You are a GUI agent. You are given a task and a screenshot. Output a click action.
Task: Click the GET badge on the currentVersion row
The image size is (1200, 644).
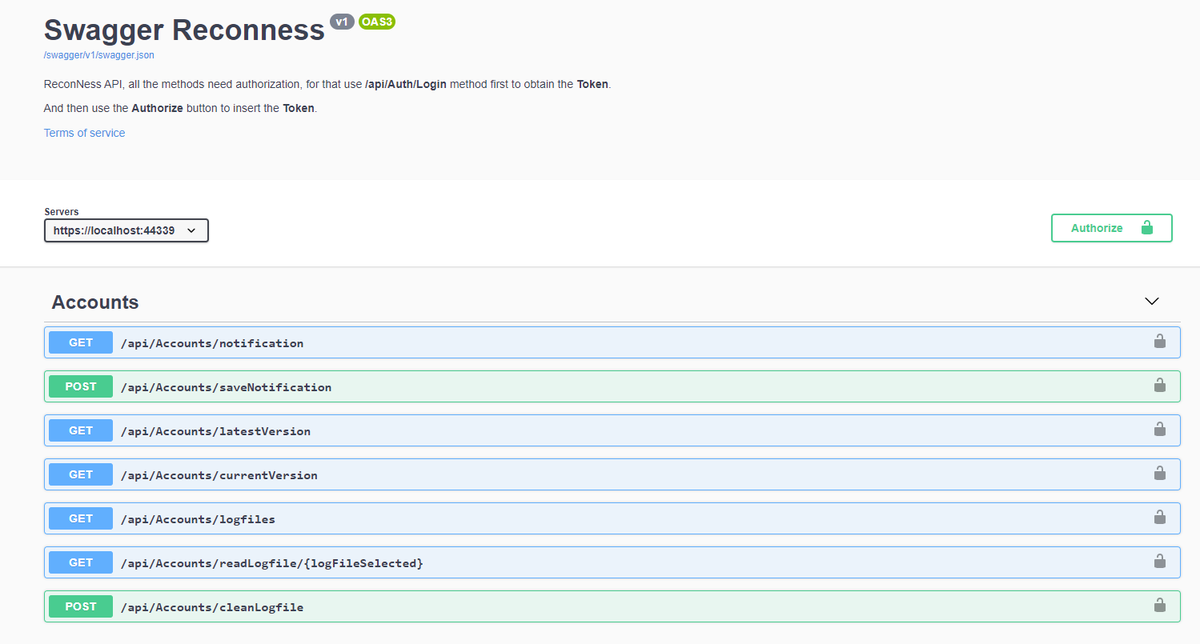81,475
